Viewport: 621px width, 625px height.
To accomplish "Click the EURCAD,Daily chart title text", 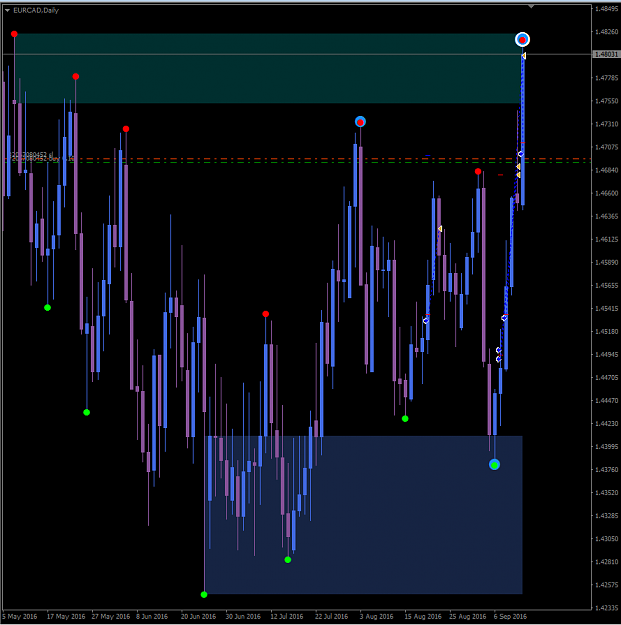I will 36,10.
